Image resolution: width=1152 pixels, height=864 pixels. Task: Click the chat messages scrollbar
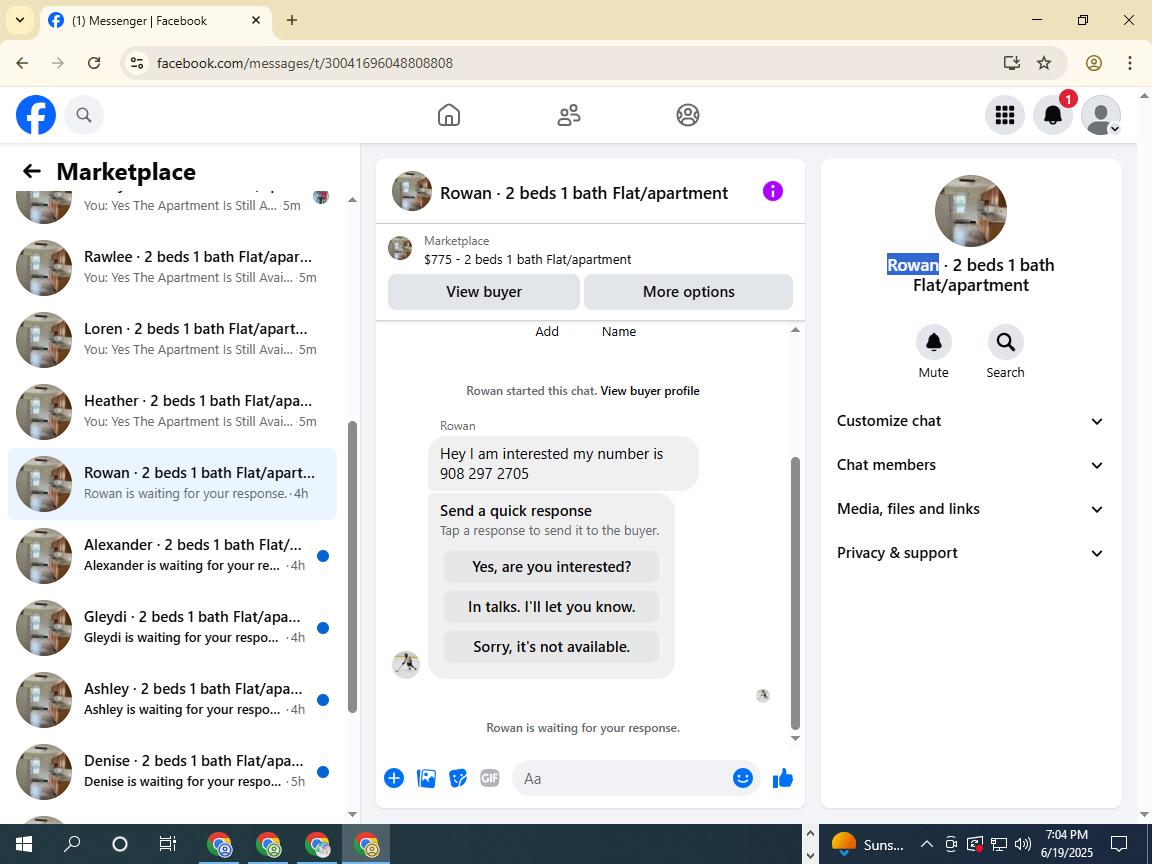click(x=795, y=592)
